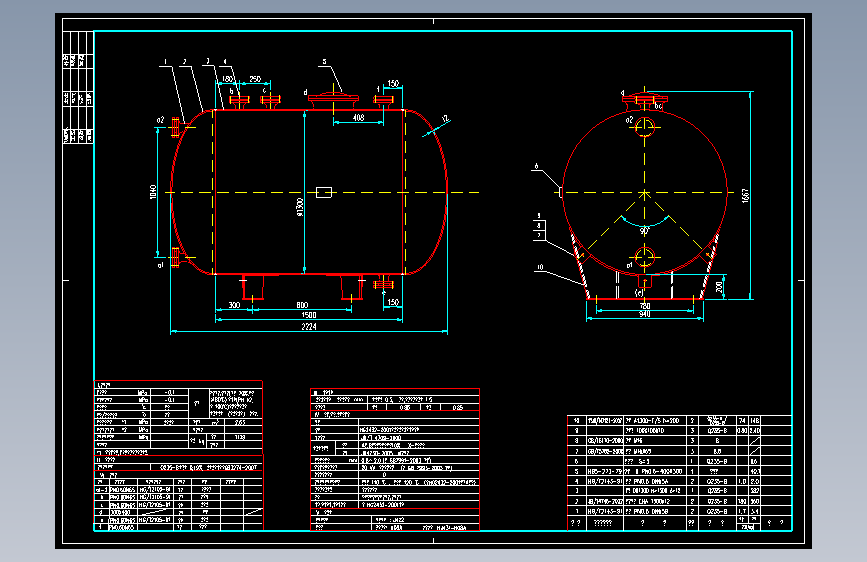Select the manhole flange on front view

tap(333, 100)
